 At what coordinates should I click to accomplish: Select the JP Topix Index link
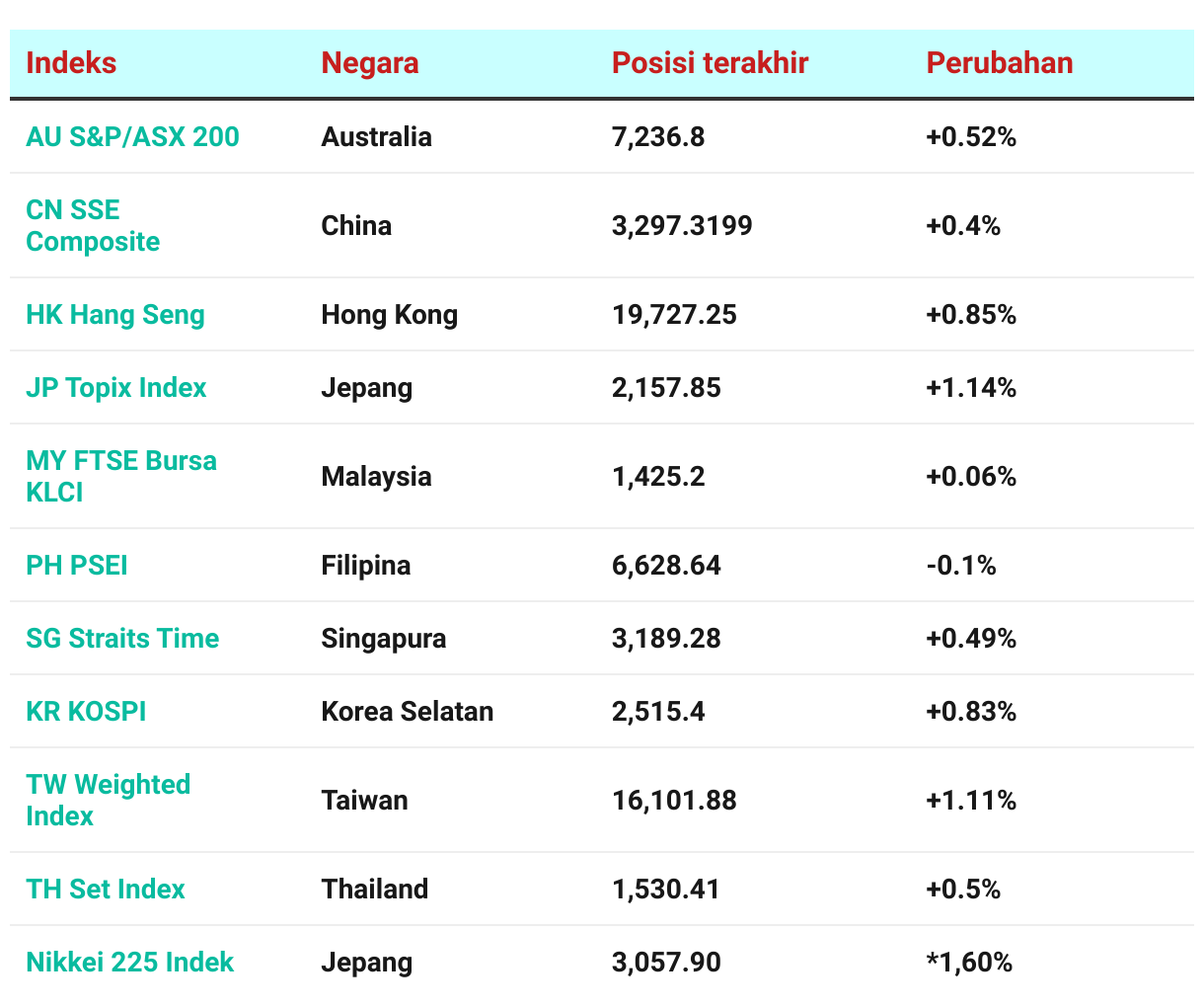coord(116,387)
